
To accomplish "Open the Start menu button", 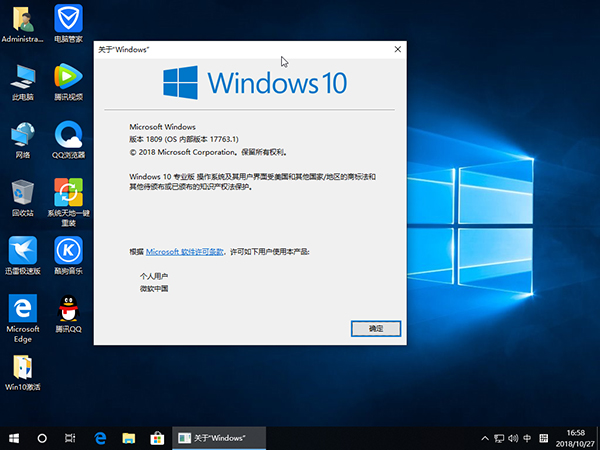I will point(14,438).
